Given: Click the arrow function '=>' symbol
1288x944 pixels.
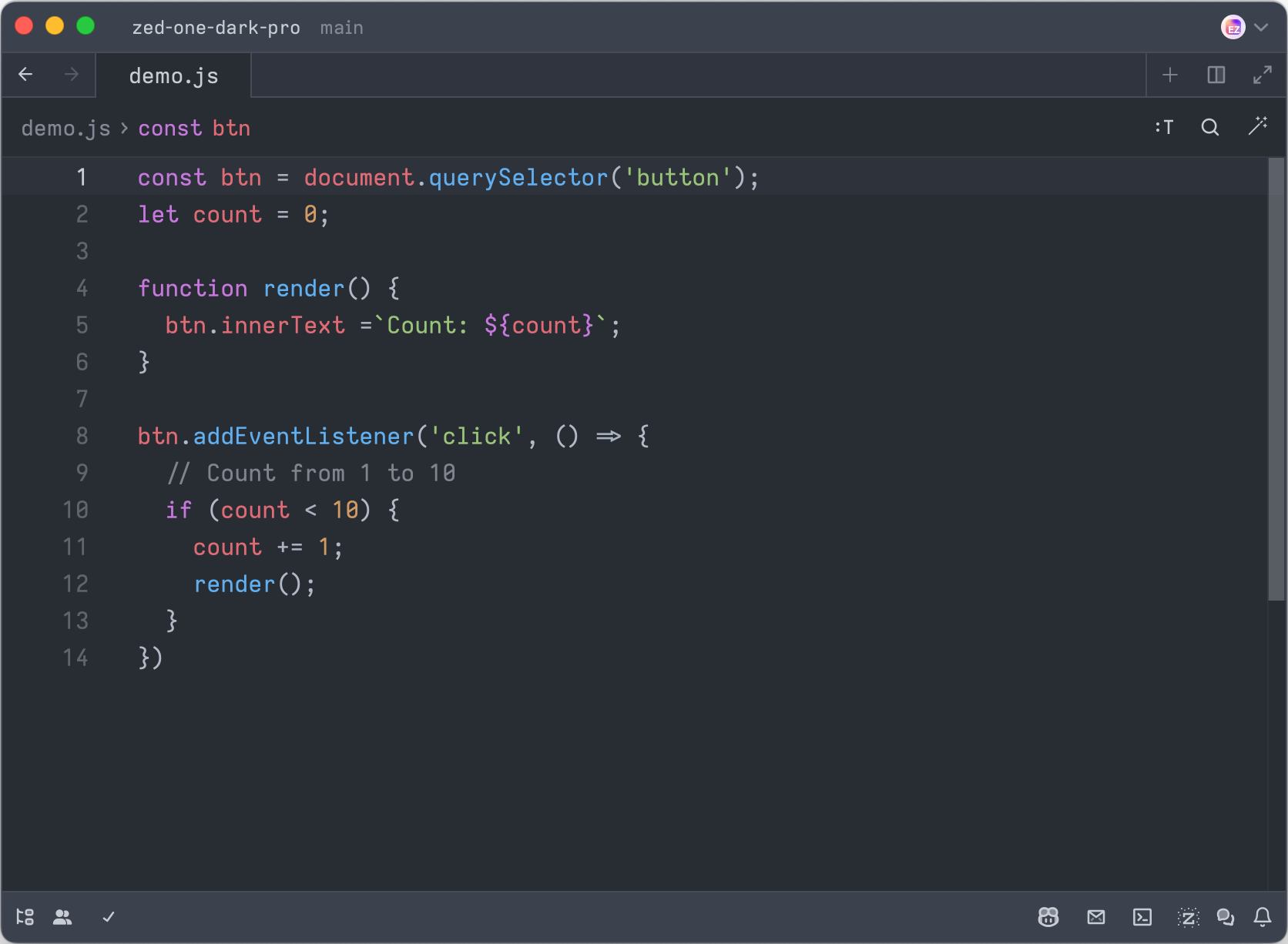Looking at the screenshot, I should point(609,437).
